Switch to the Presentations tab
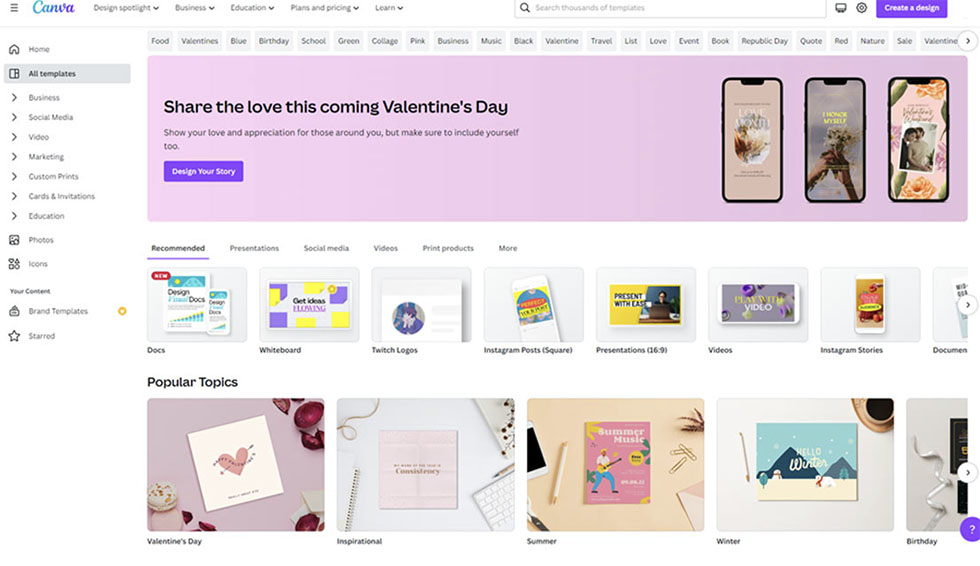This screenshot has height=566, width=980. pos(254,248)
